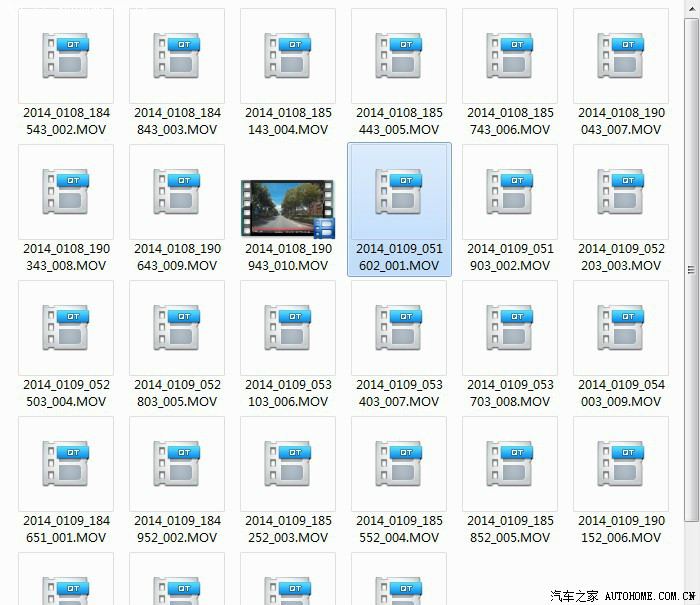Select the 2014_0108_184543_002.MOV file icon

click(x=66, y=56)
